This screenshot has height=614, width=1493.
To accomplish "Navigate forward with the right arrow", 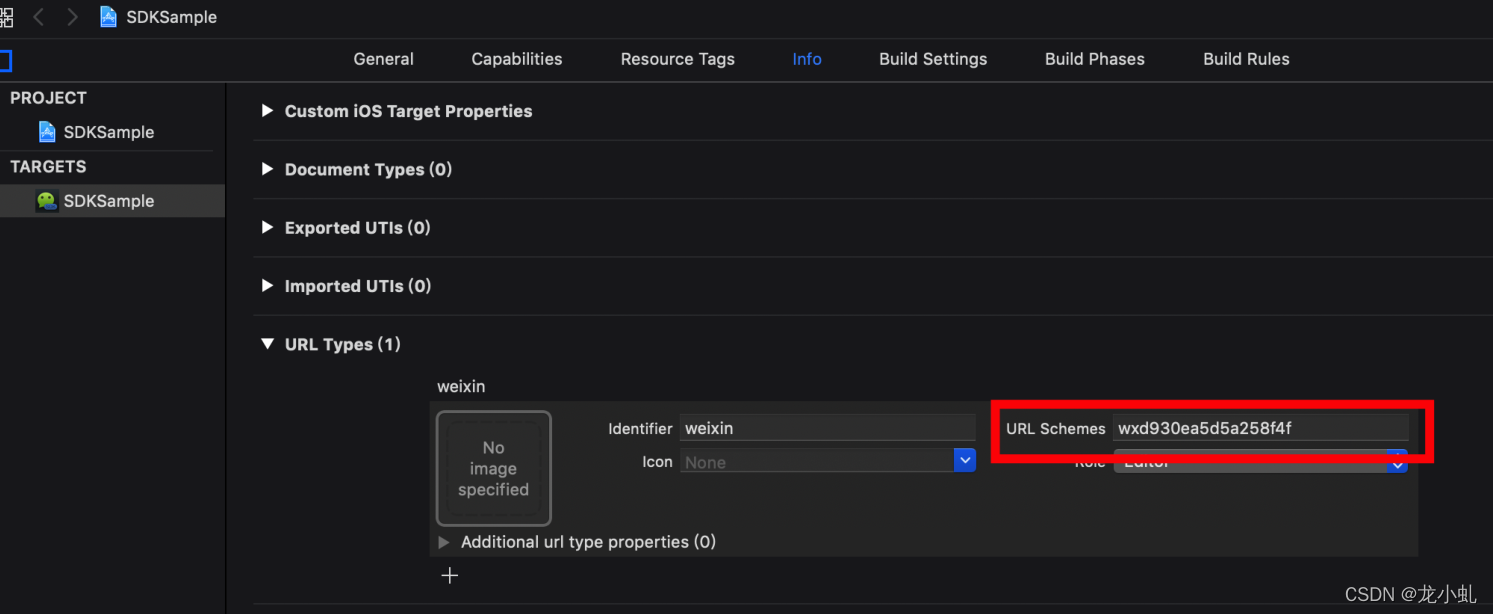I will 72,17.
